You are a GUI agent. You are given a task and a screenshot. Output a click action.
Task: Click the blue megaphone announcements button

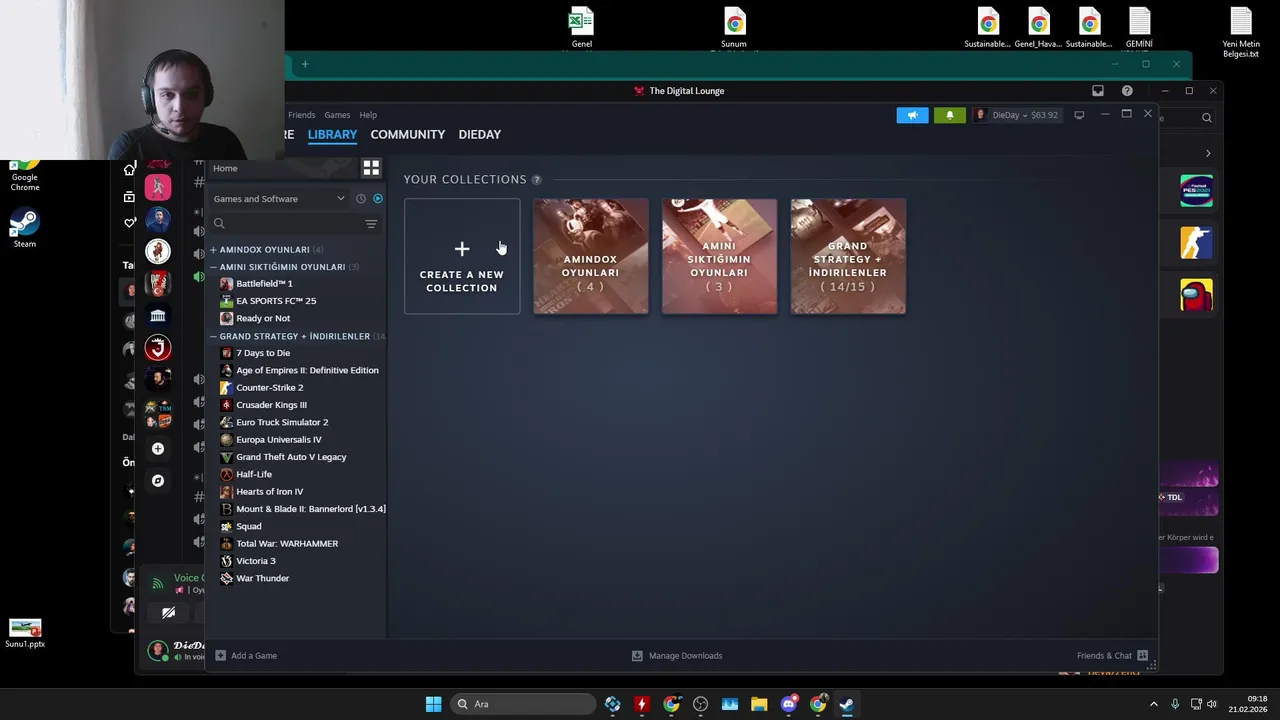(912, 115)
